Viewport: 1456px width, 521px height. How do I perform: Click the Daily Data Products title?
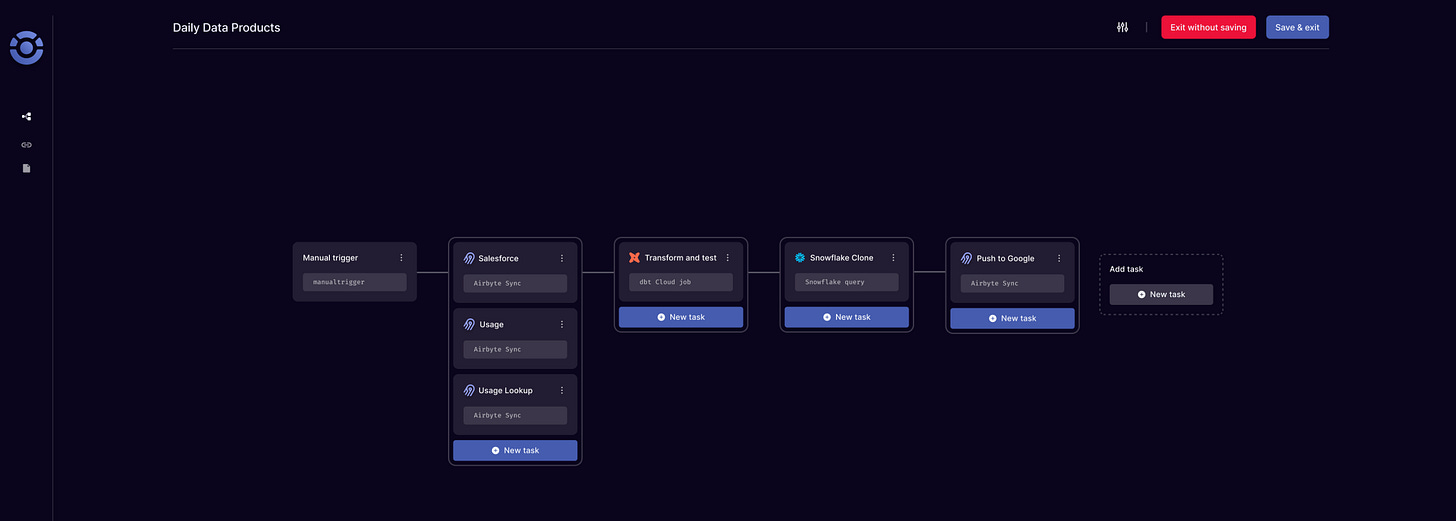tap(227, 28)
